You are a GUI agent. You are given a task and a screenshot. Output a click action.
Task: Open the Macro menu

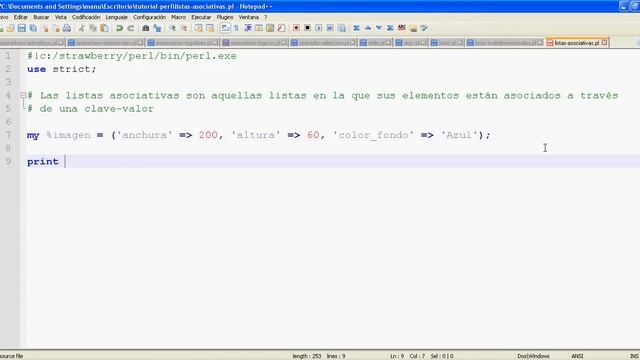(x=178, y=17)
